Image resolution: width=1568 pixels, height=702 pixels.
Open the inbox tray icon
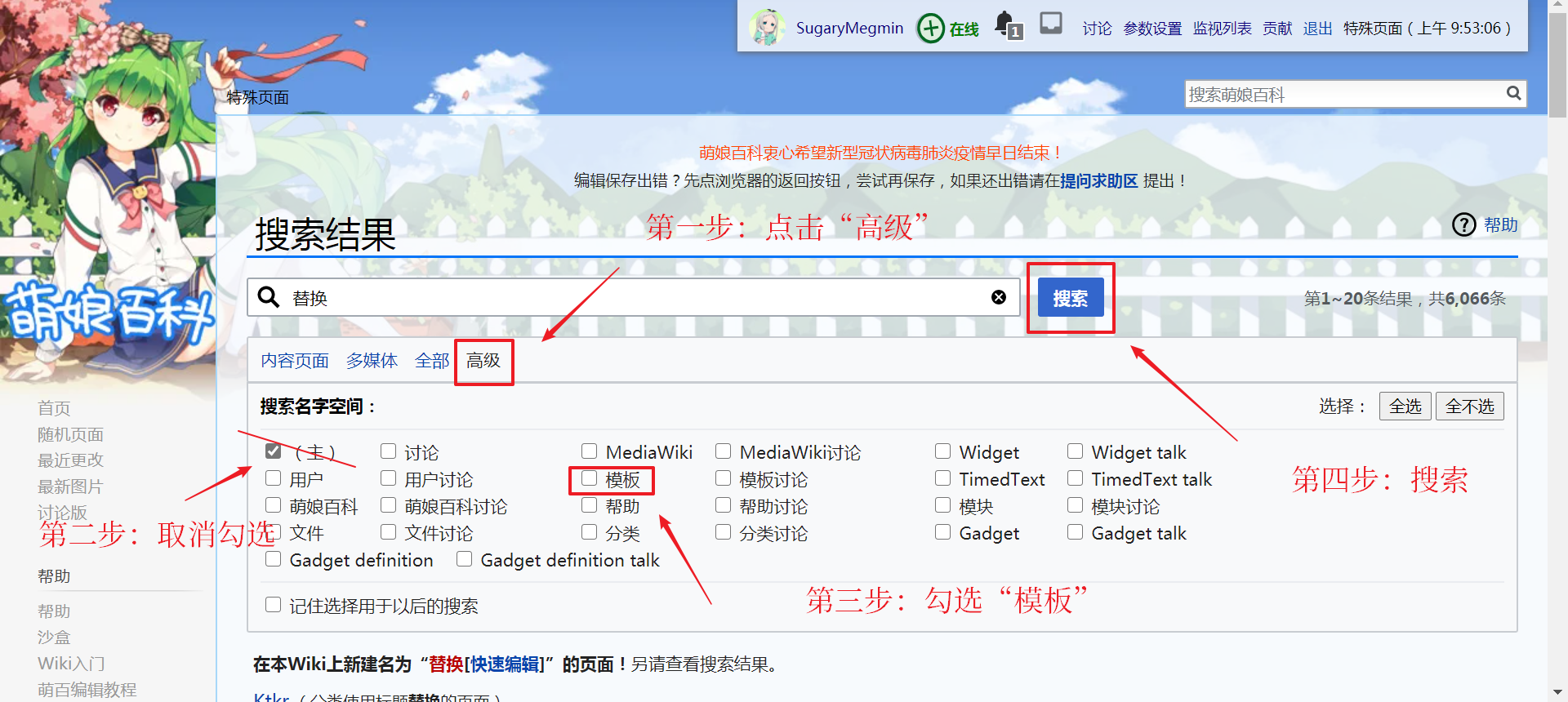[x=1051, y=24]
